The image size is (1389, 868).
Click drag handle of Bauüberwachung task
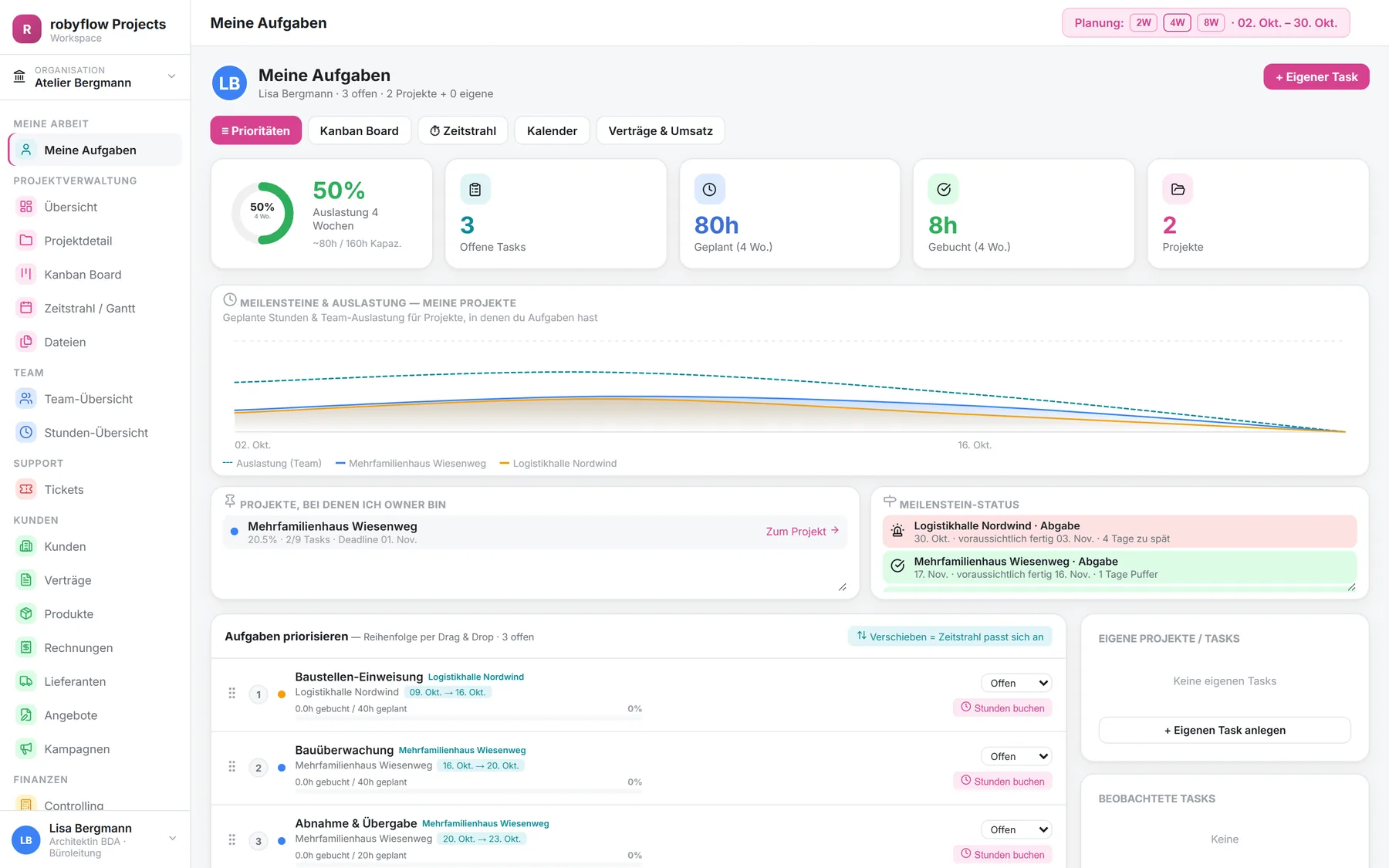pos(231,767)
